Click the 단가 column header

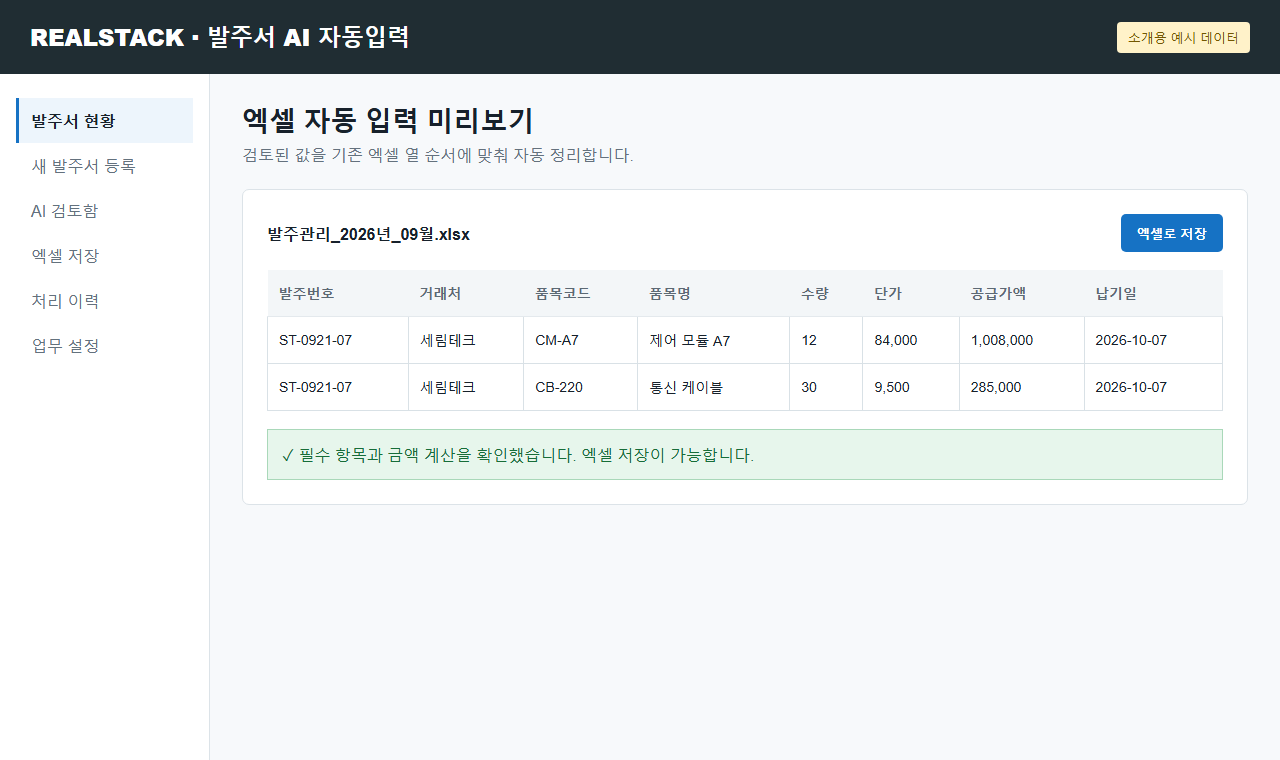pyautogui.click(x=911, y=294)
